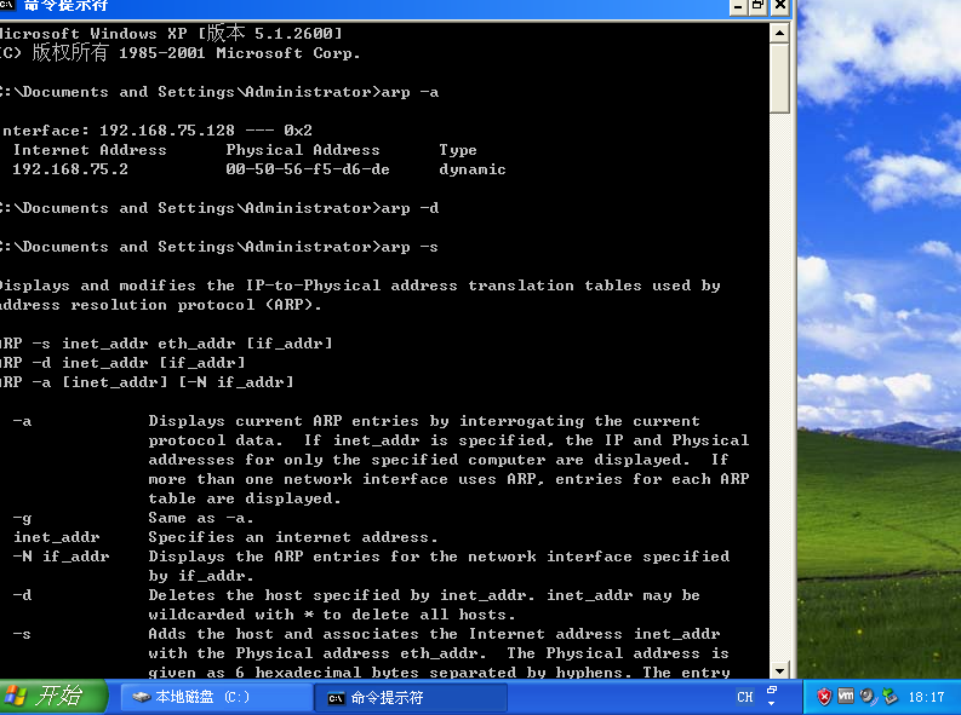
Task: Click the taskbar clock showing 18:17
Action: coord(925,697)
